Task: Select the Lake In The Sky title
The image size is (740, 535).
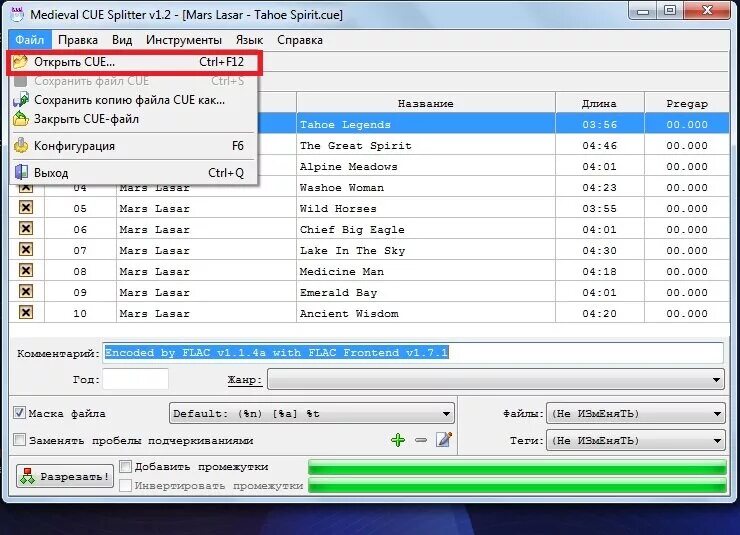Action: [353, 250]
